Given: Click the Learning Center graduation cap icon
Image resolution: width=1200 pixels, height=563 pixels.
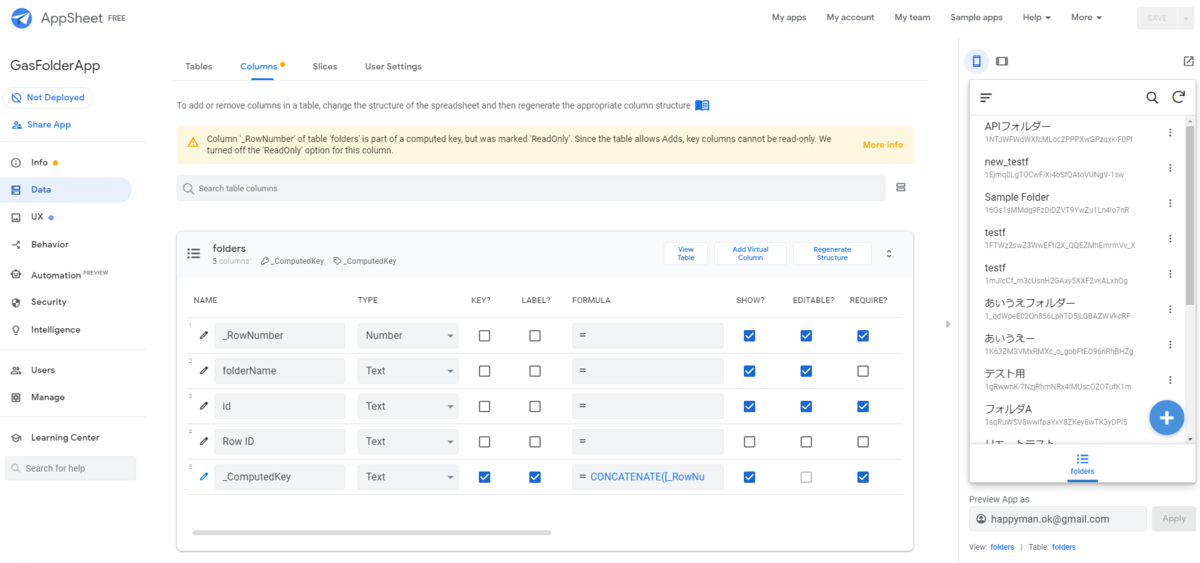Looking at the screenshot, I should (x=16, y=438).
